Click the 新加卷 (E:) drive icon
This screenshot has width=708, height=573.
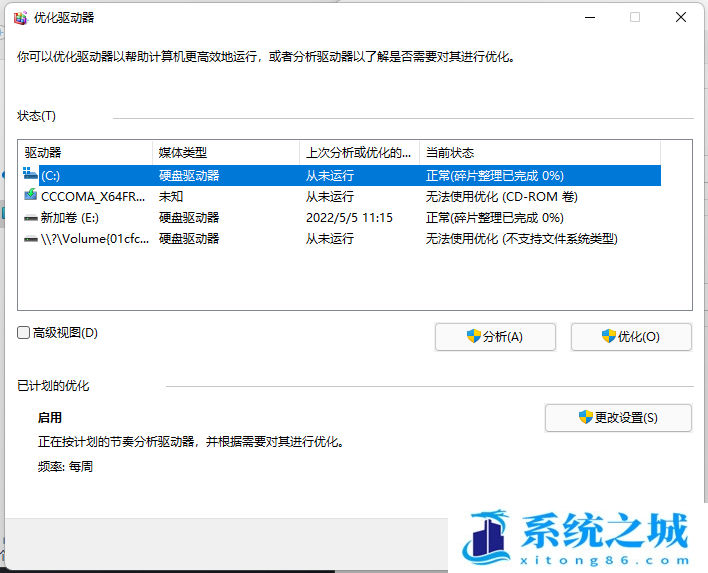click(31, 217)
